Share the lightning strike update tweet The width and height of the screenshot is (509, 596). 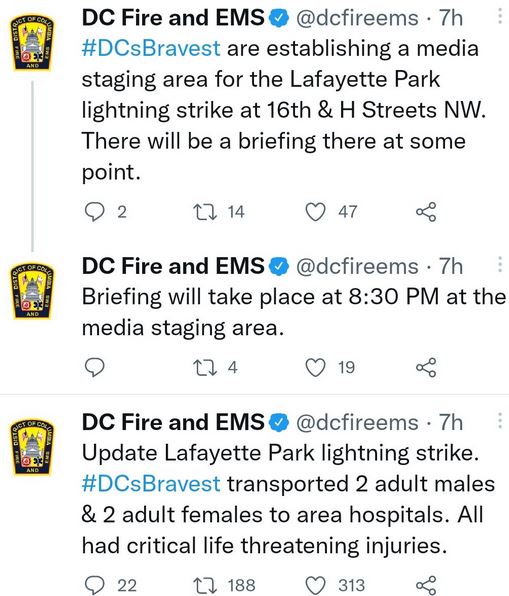(426, 585)
